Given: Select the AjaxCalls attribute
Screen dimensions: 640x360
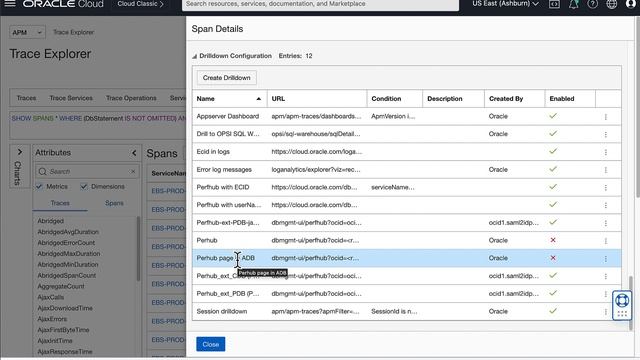Looking at the screenshot, I should 50,297.
